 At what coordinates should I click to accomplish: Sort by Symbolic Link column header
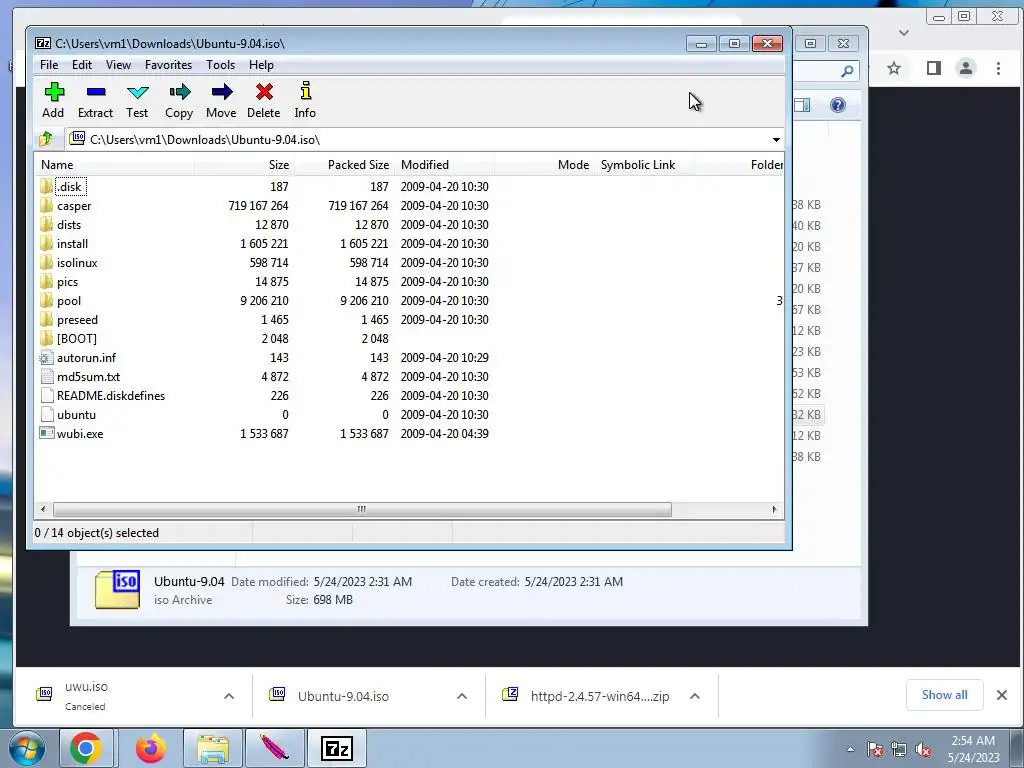644,165
